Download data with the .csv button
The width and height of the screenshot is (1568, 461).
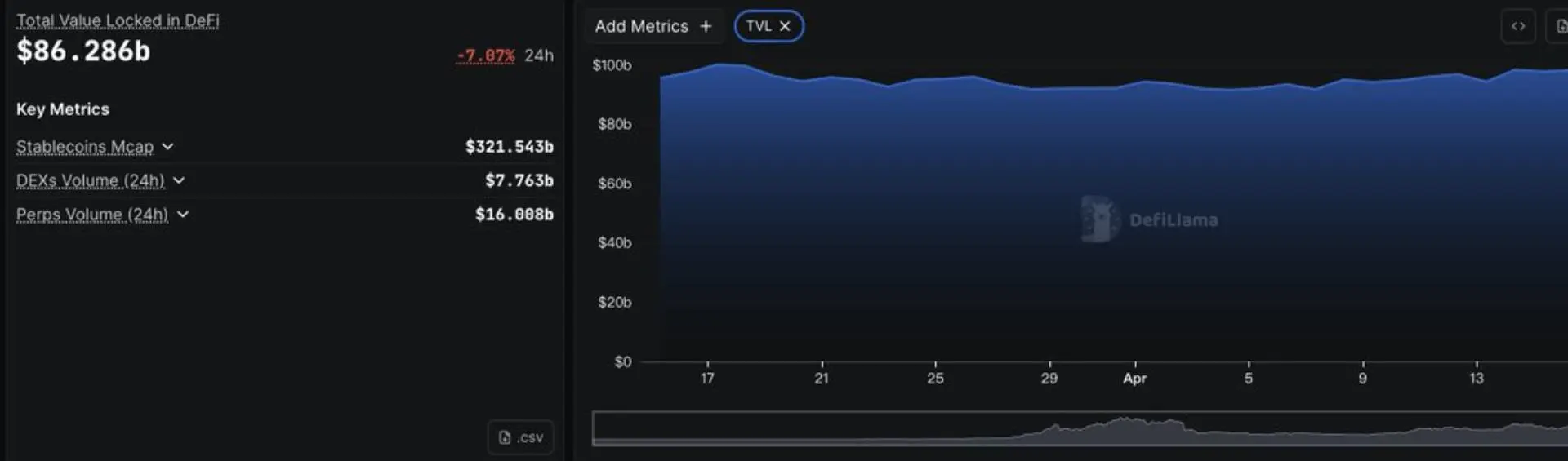click(521, 437)
